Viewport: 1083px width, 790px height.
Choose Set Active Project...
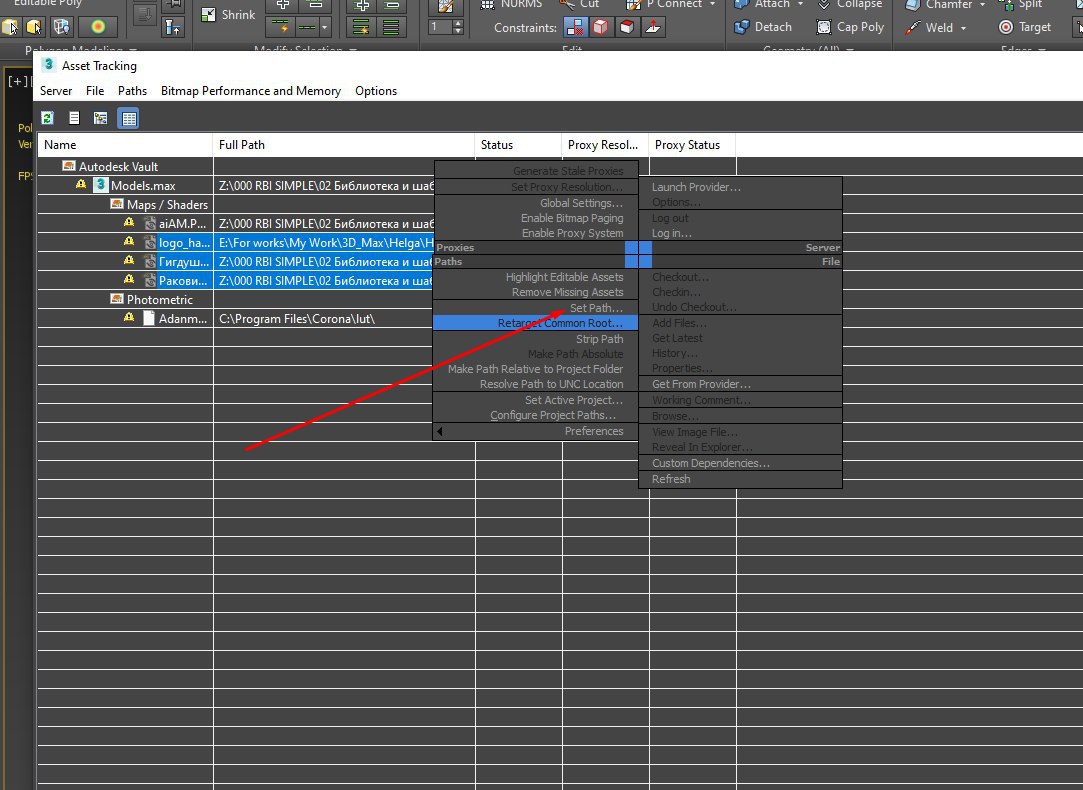click(x=573, y=400)
